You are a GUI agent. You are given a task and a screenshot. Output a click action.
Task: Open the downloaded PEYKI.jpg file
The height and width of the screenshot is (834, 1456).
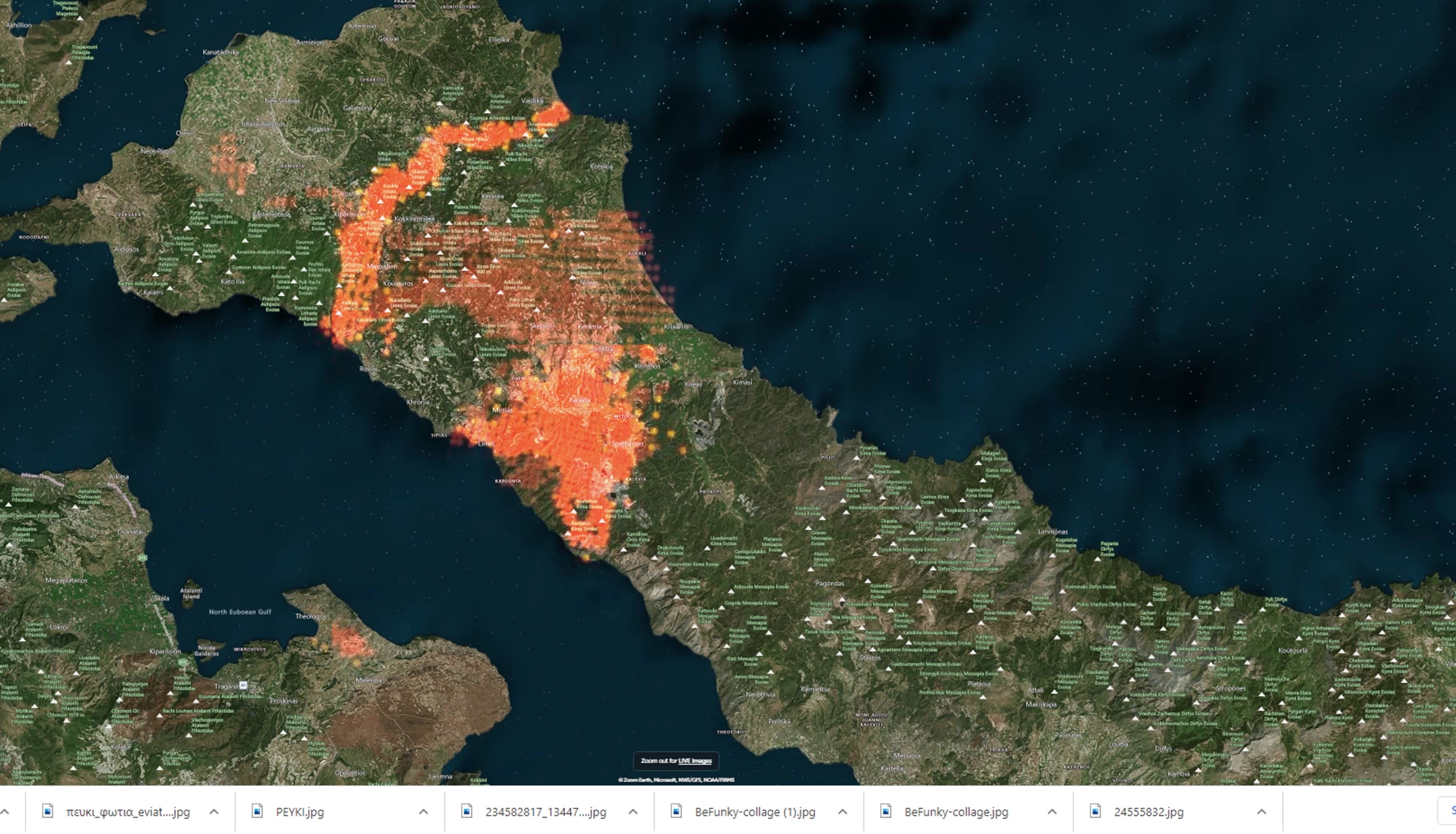point(299,811)
